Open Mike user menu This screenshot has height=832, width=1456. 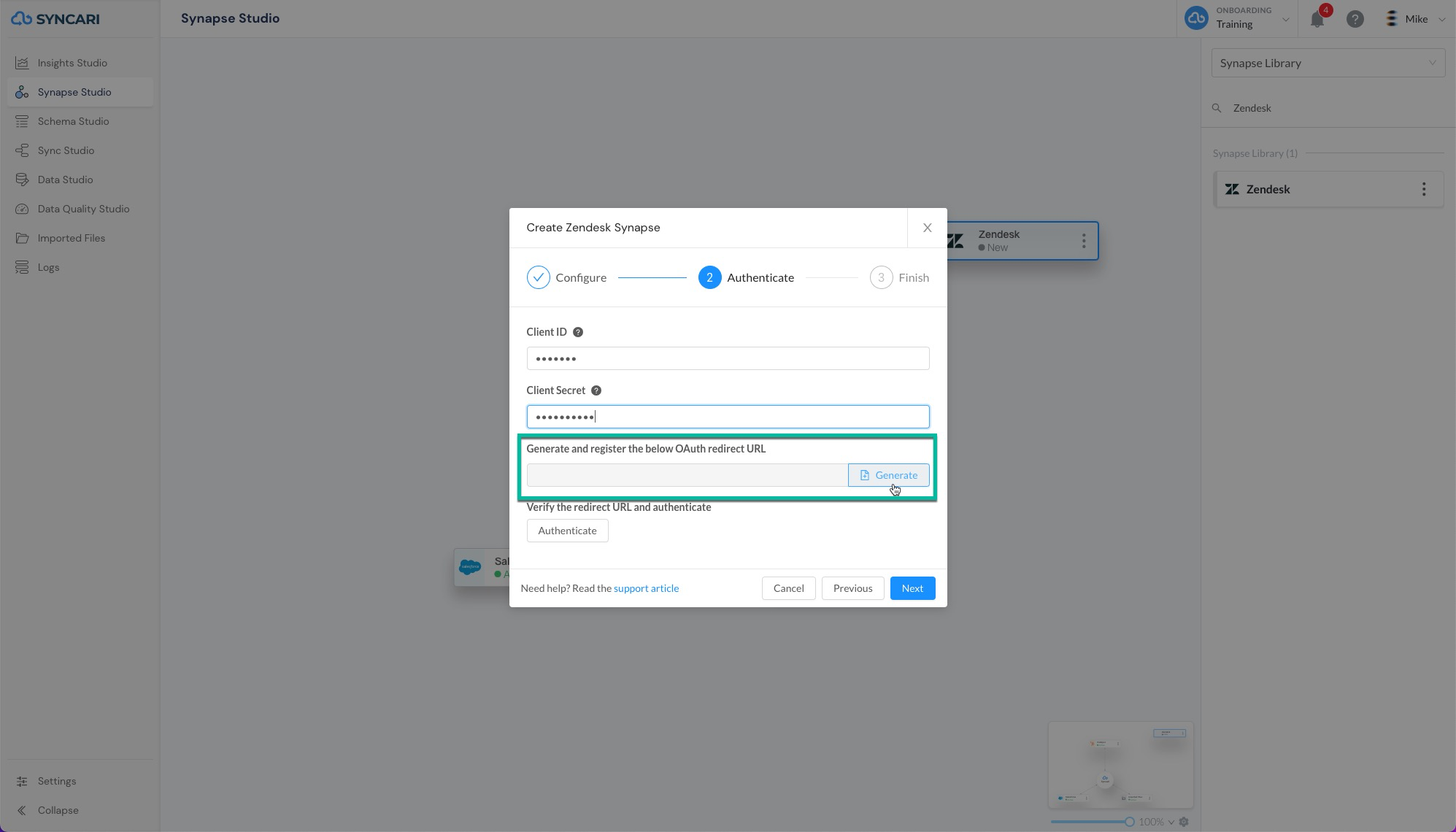pos(1416,19)
